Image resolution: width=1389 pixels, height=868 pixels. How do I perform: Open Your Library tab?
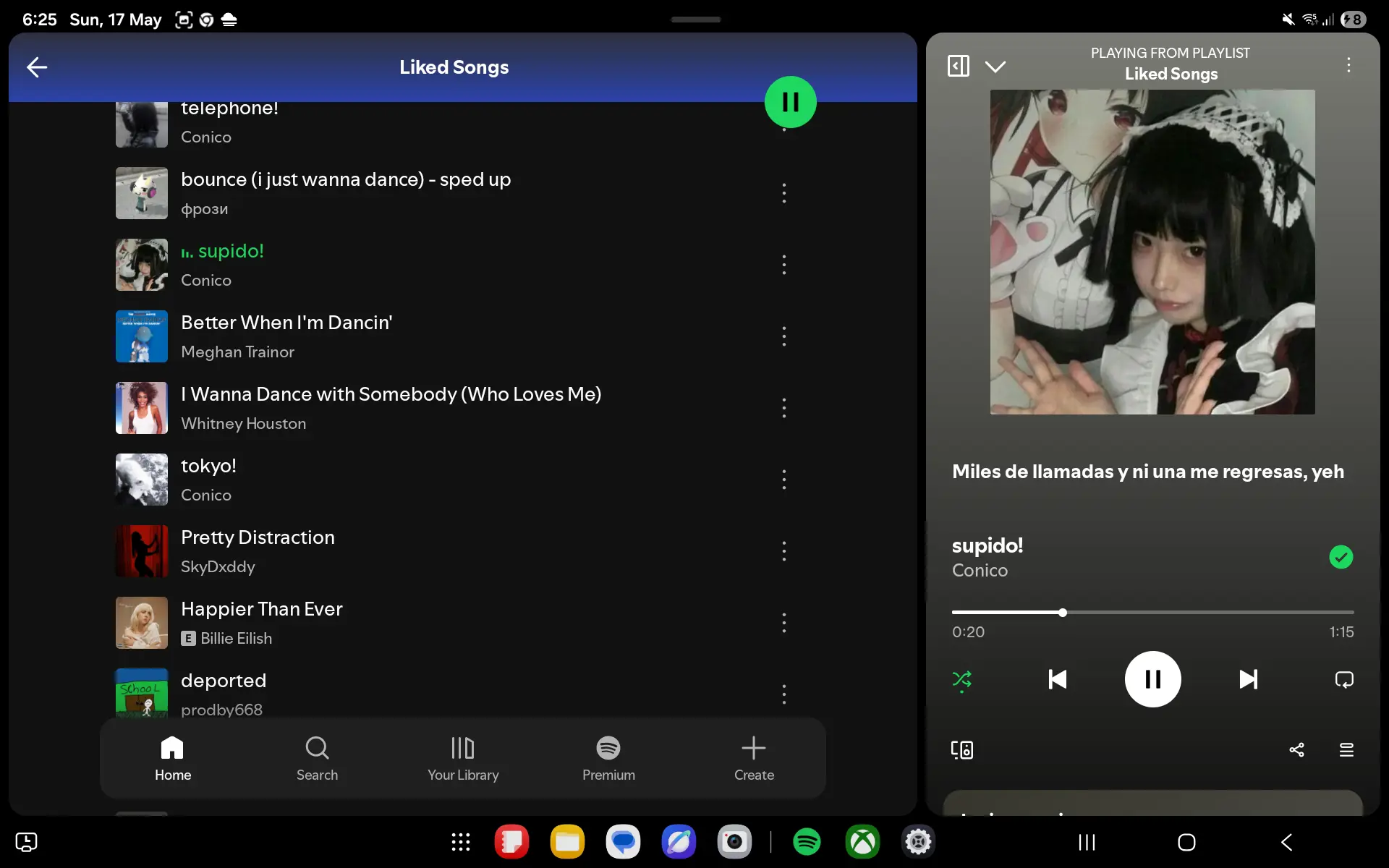click(x=463, y=758)
